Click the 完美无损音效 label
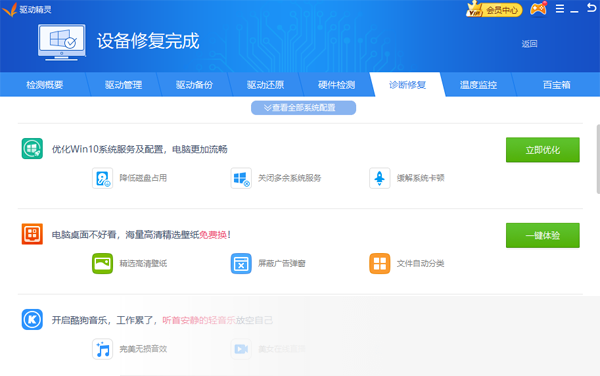Screen dimensions: 600x376 [x=143, y=349]
